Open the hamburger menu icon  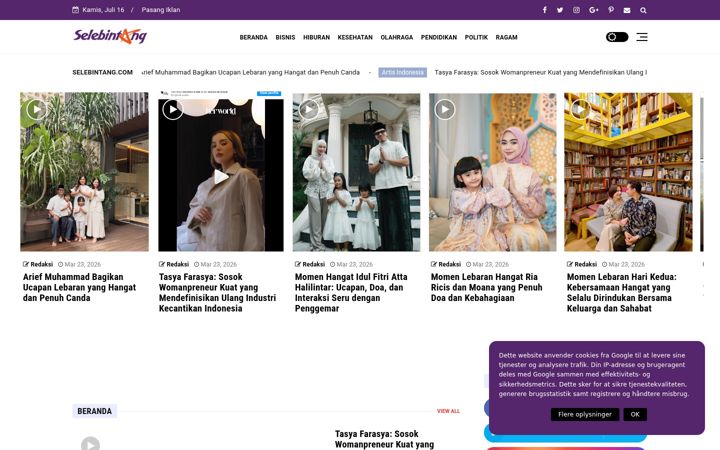click(x=642, y=37)
